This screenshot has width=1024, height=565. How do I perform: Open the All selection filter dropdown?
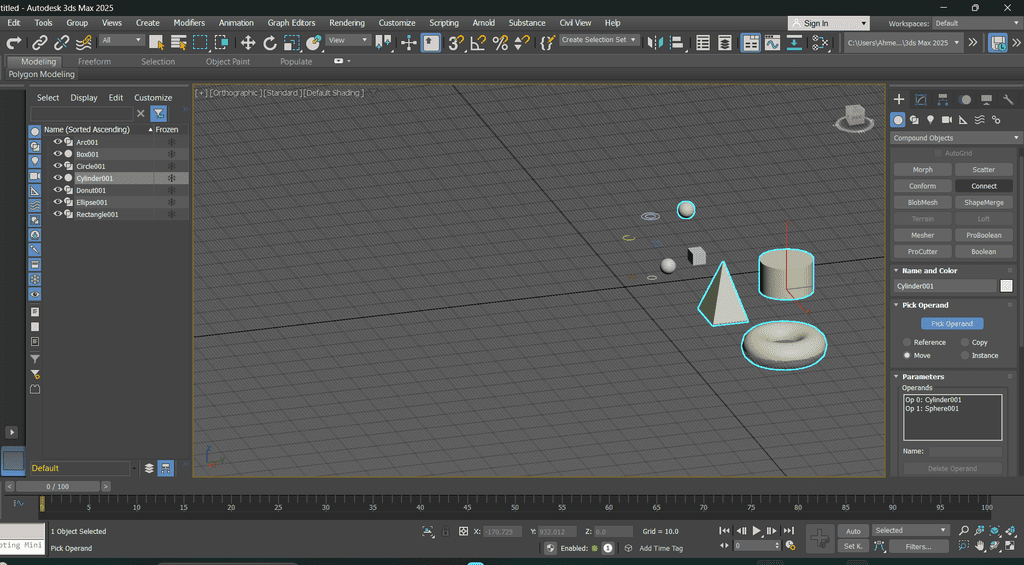coord(121,40)
